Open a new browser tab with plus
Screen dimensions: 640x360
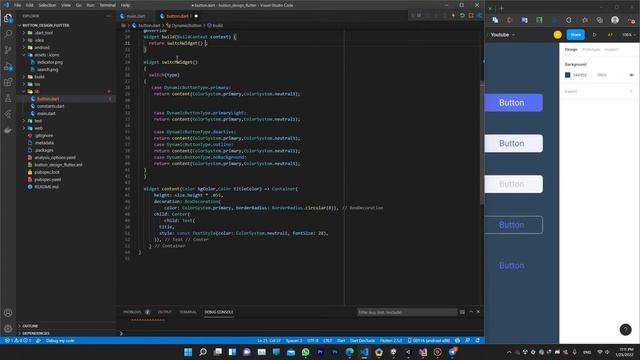click(x=502, y=8)
